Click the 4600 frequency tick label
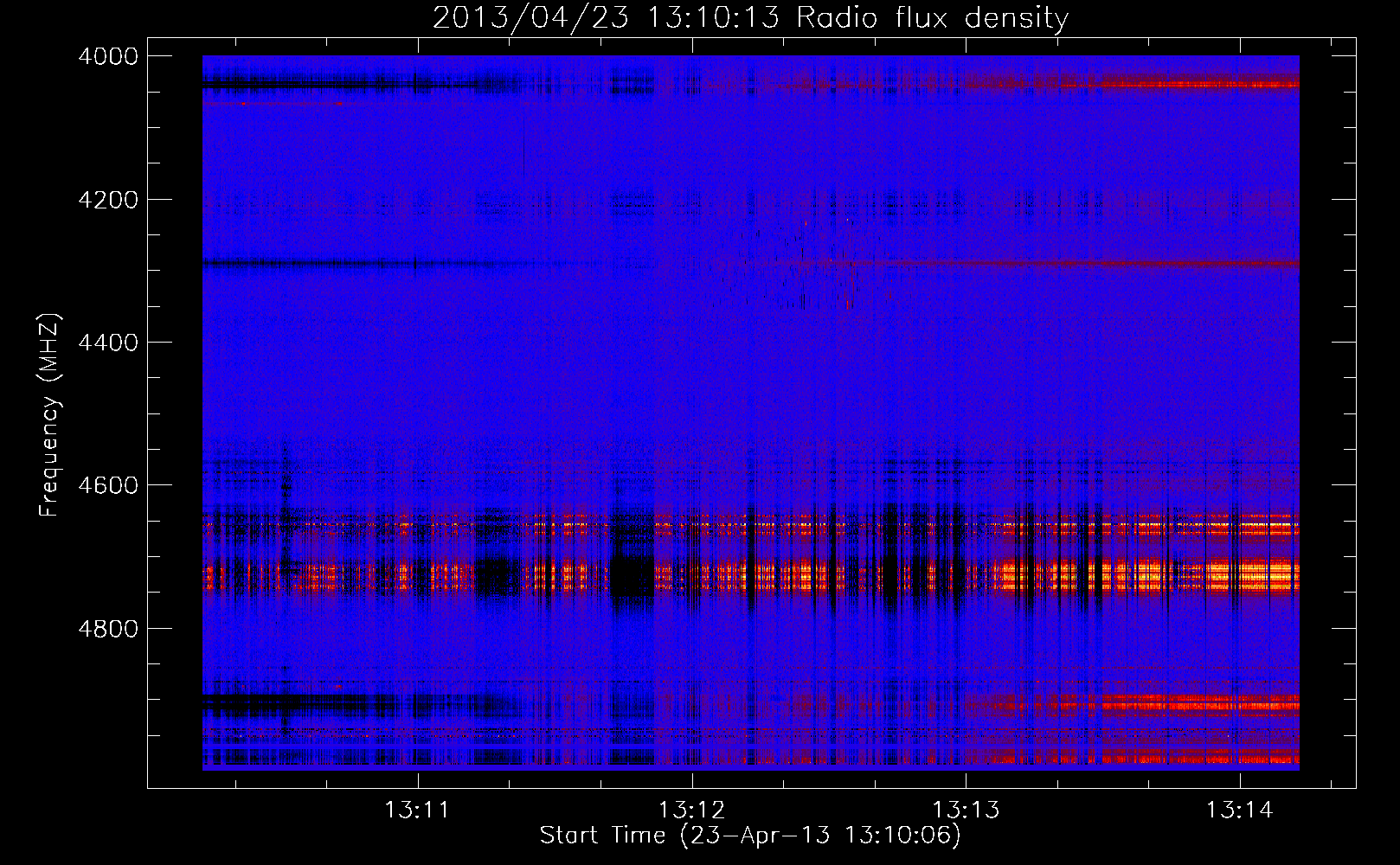 click(108, 485)
